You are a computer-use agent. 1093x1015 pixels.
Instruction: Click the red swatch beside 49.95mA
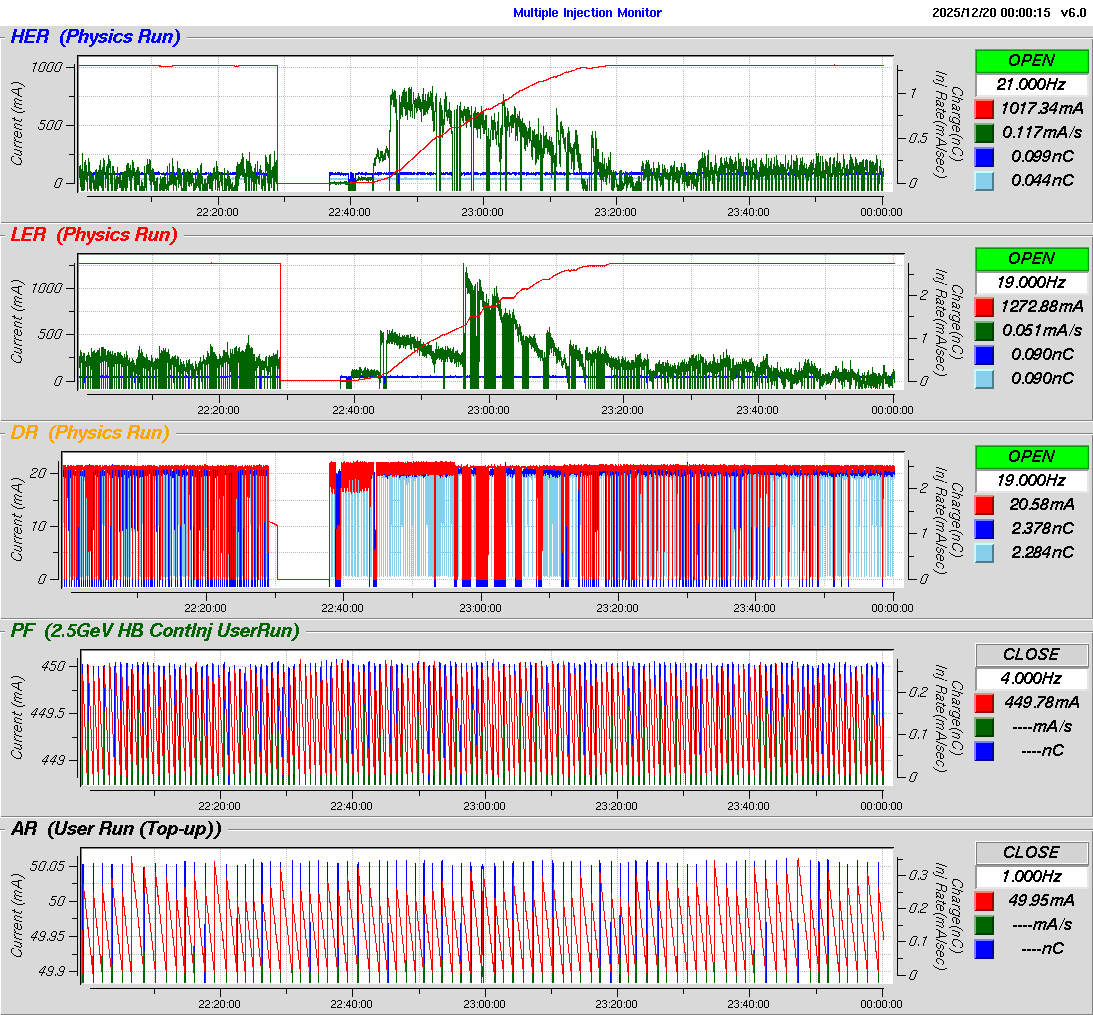985,900
